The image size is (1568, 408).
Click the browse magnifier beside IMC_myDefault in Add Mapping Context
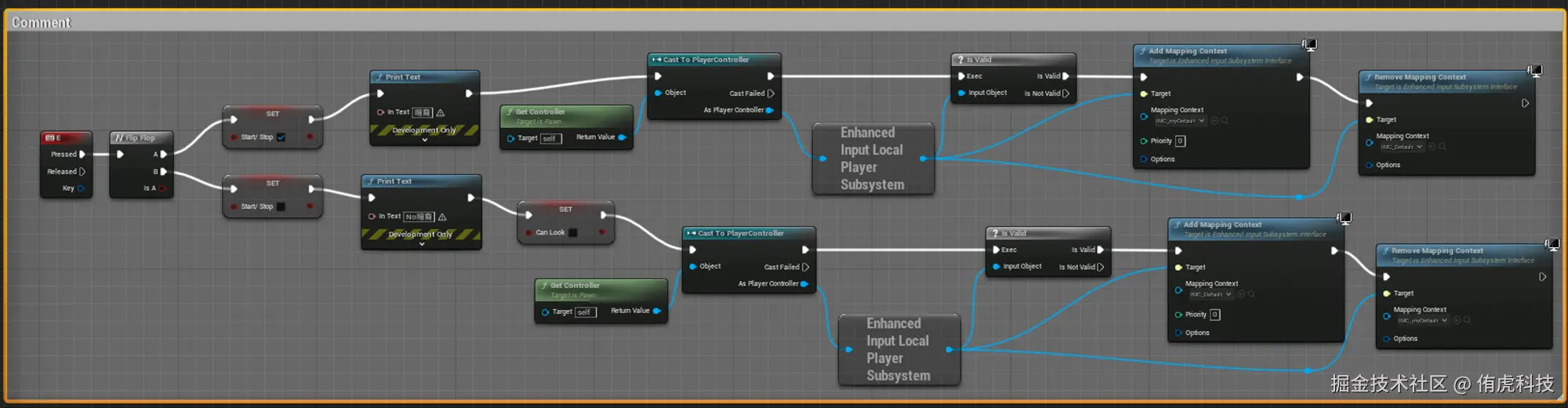click(1225, 121)
